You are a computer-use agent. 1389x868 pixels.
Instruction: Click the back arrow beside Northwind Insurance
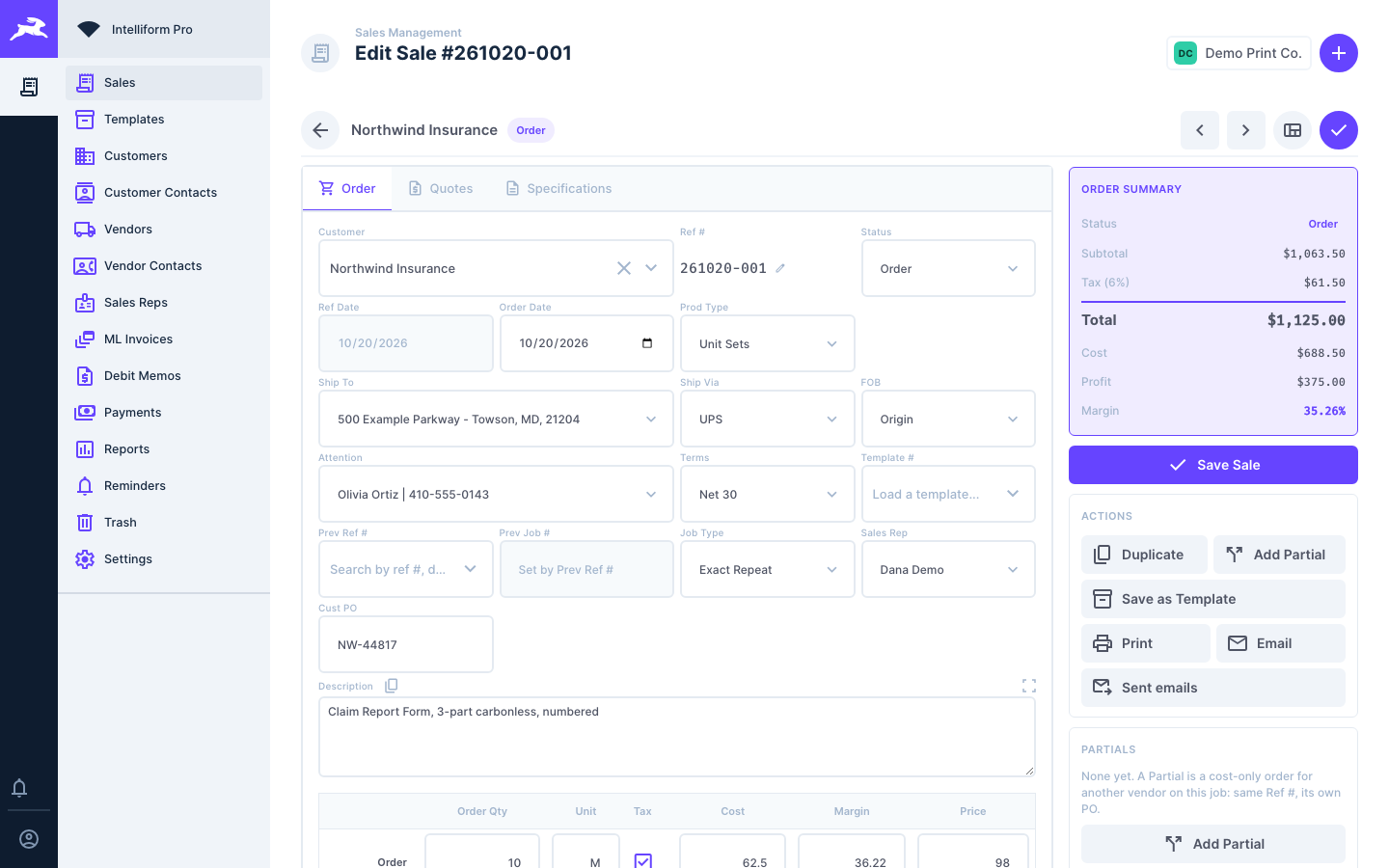pyautogui.click(x=320, y=130)
